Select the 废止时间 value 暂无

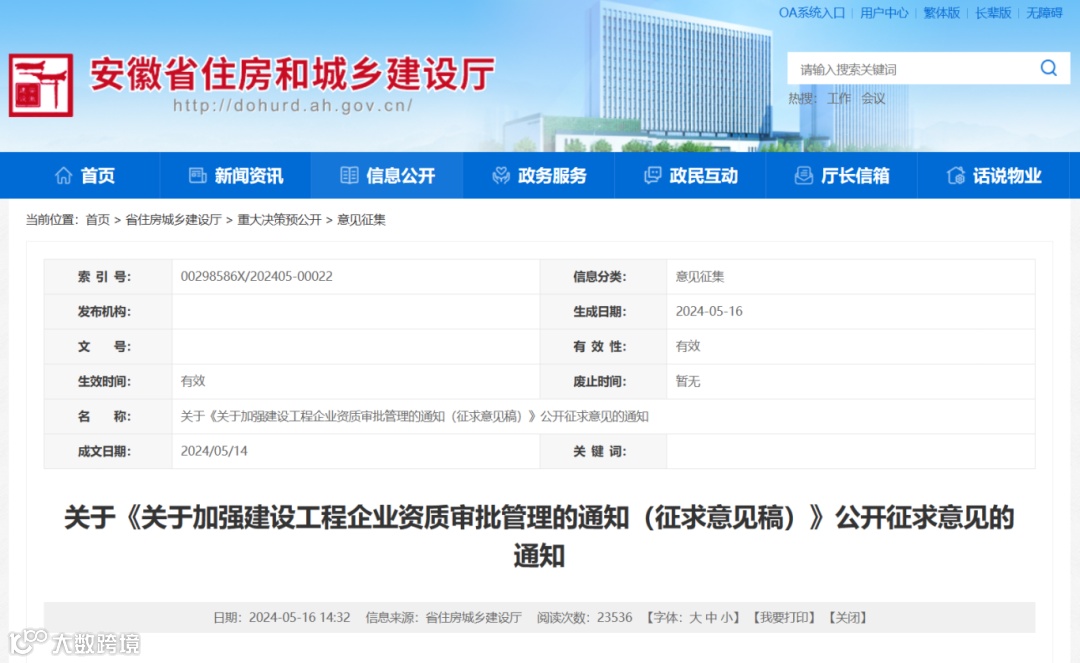[687, 381]
